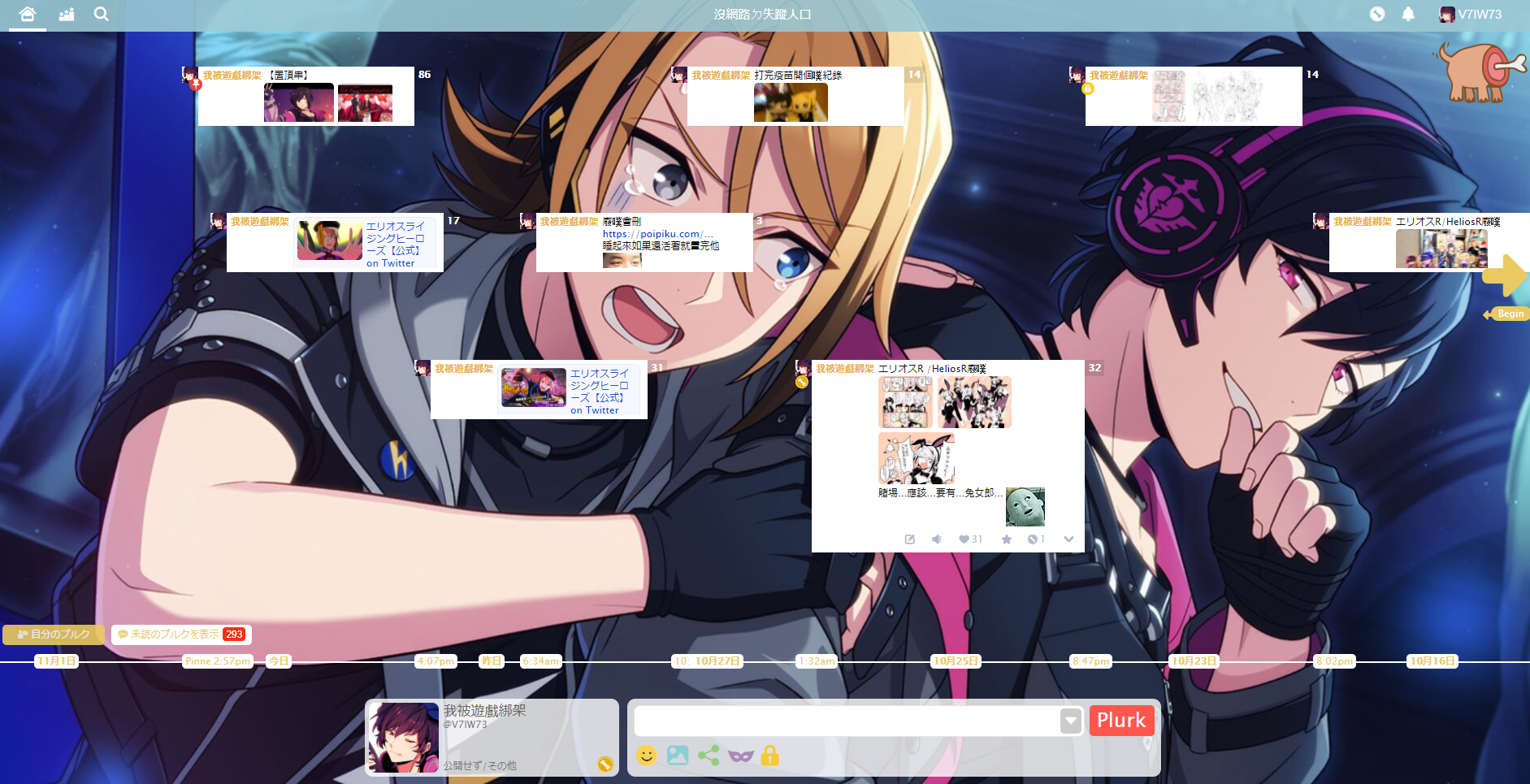The height and width of the screenshot is (784, 1530).
Task: Click the 沒網路ㄉ失蹤人口 page title
Action: pyautogui.click(x=762, y=14)
